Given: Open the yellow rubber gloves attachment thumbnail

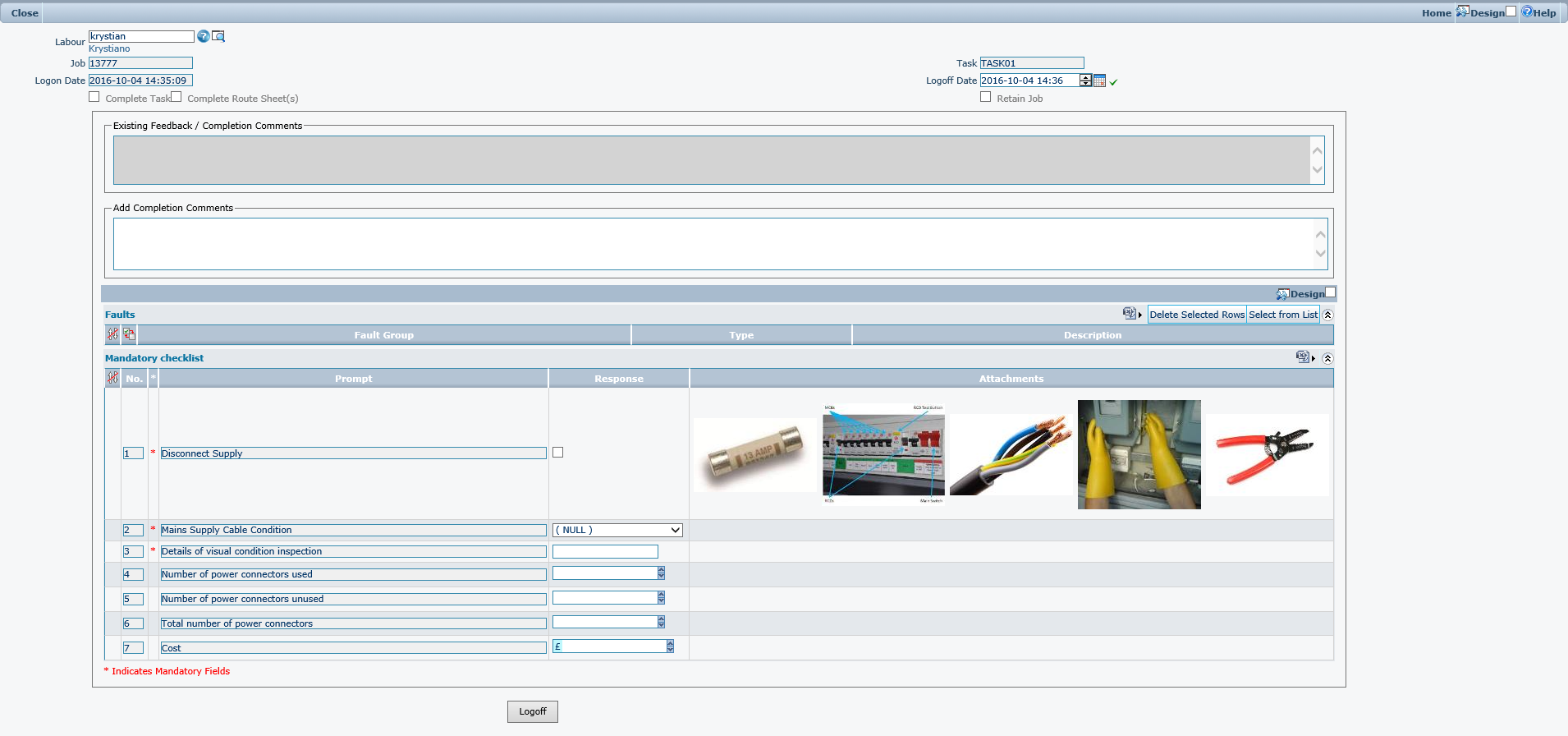Looking at the screenshot, I should pyautogui.click(x=1139, y=454).
